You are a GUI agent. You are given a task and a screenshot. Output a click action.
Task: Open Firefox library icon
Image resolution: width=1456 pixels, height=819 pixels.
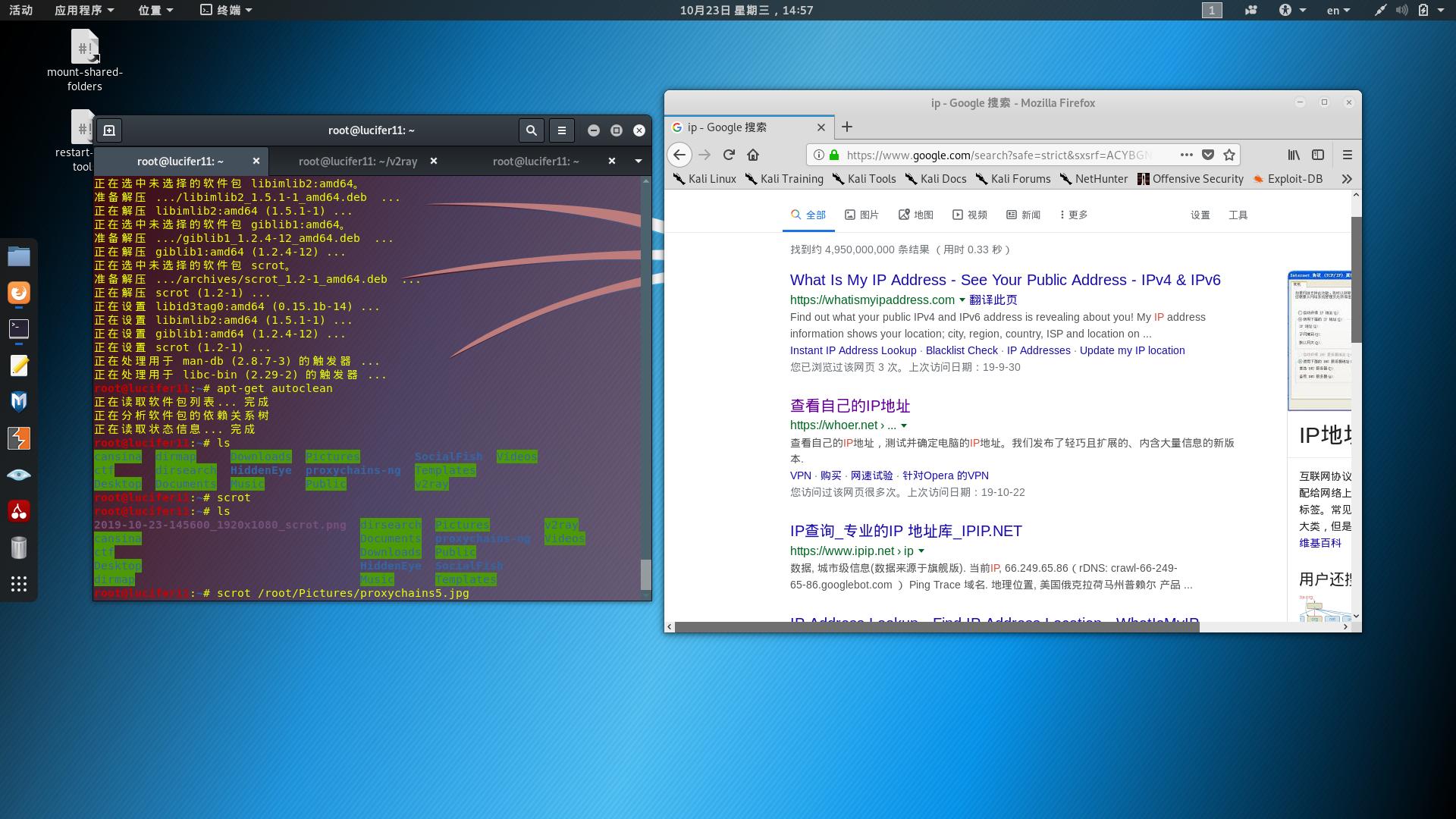click(1294, 155)
